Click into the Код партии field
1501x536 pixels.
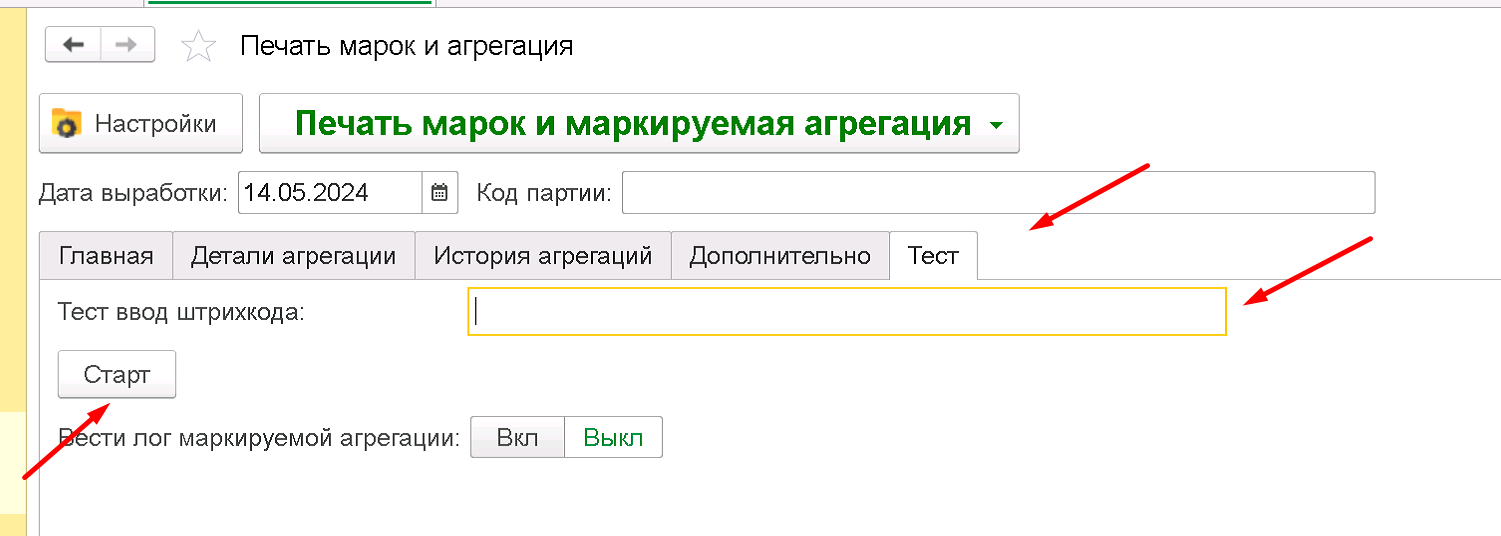998,193
